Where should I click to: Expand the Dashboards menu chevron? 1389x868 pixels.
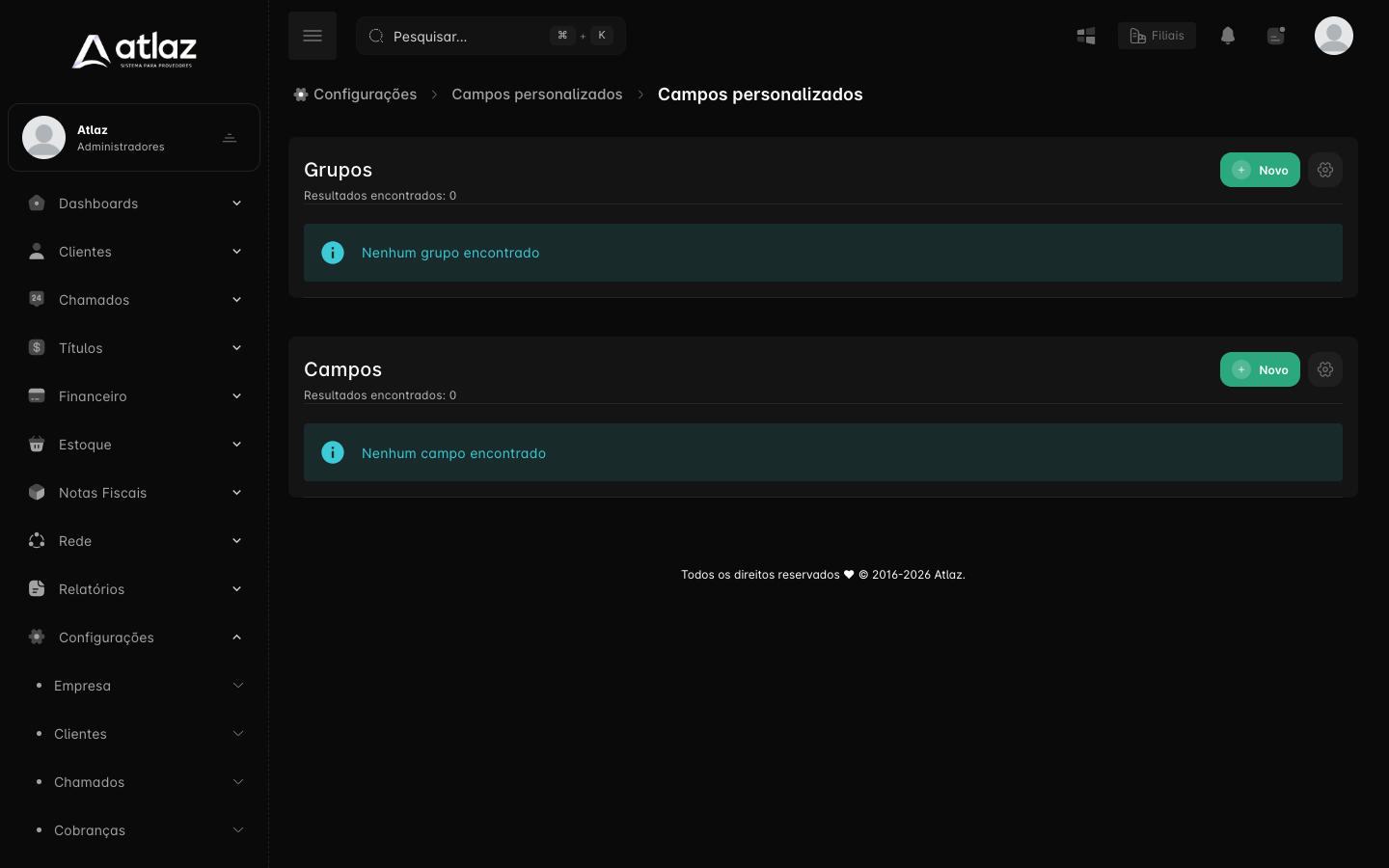click(236, 203)
